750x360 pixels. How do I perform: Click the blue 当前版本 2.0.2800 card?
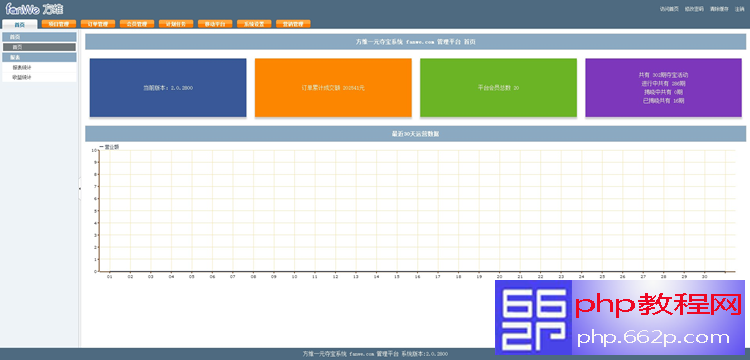[x=168, y=88]
